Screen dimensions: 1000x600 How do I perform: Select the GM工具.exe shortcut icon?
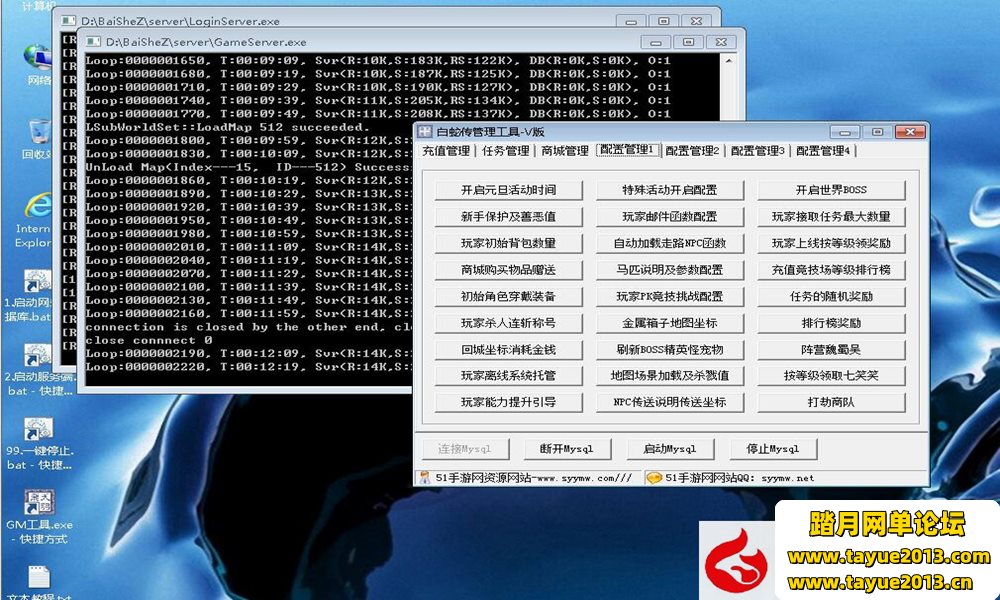click(x=38, y=501)
